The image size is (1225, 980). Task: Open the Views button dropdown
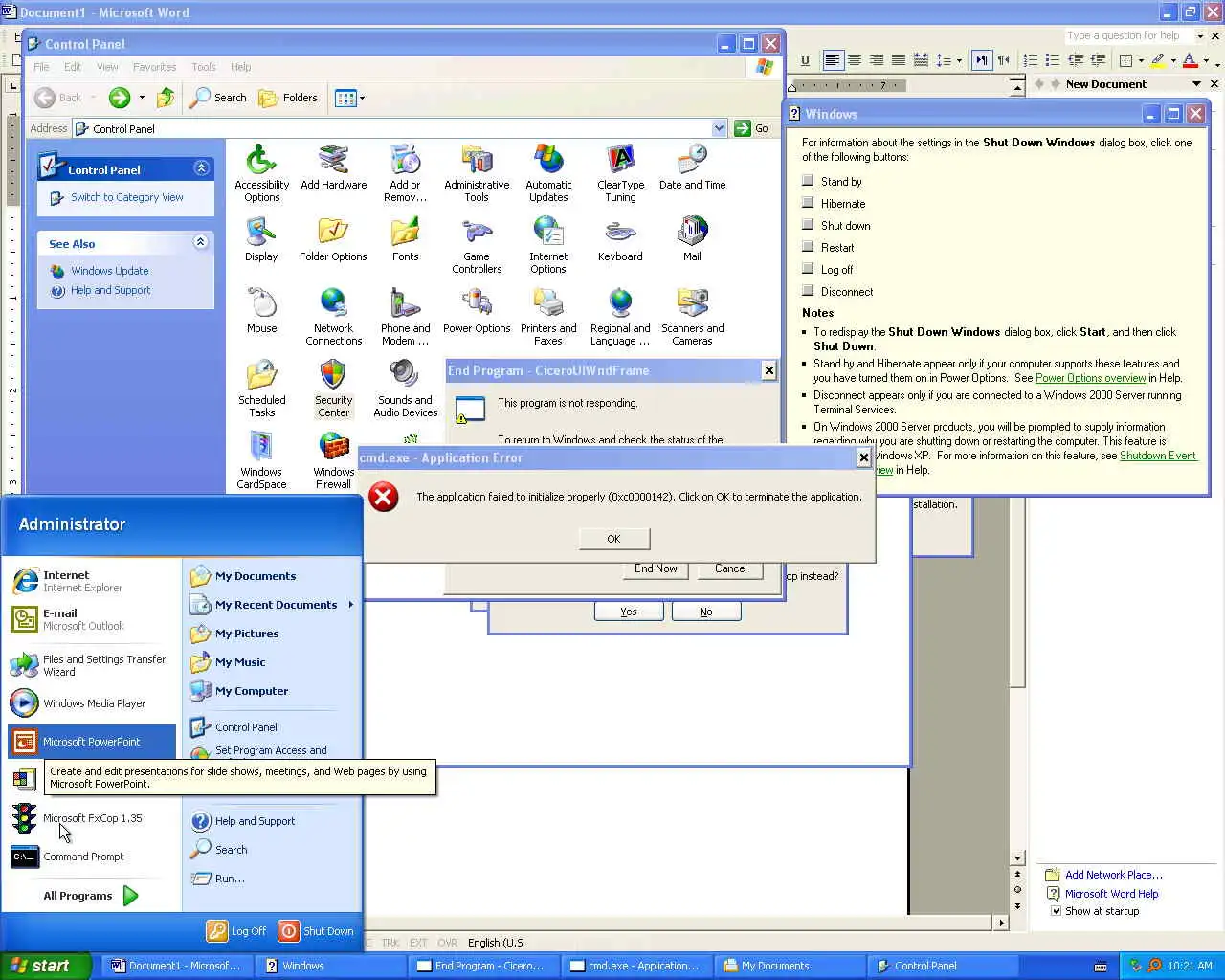[x=362, y=98]
